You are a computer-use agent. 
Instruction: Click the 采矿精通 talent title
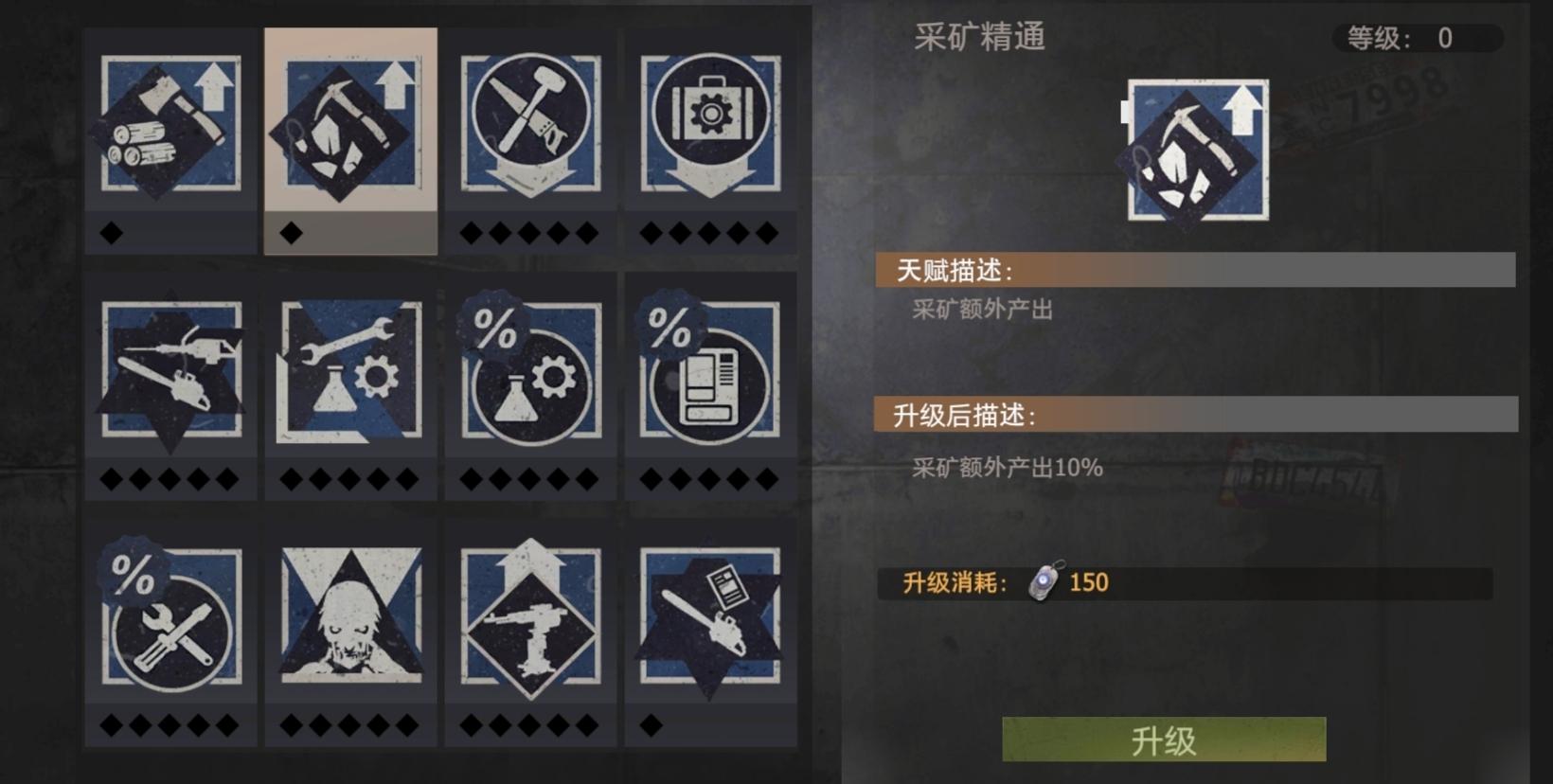pyautogui.click(x=980, y=37)
